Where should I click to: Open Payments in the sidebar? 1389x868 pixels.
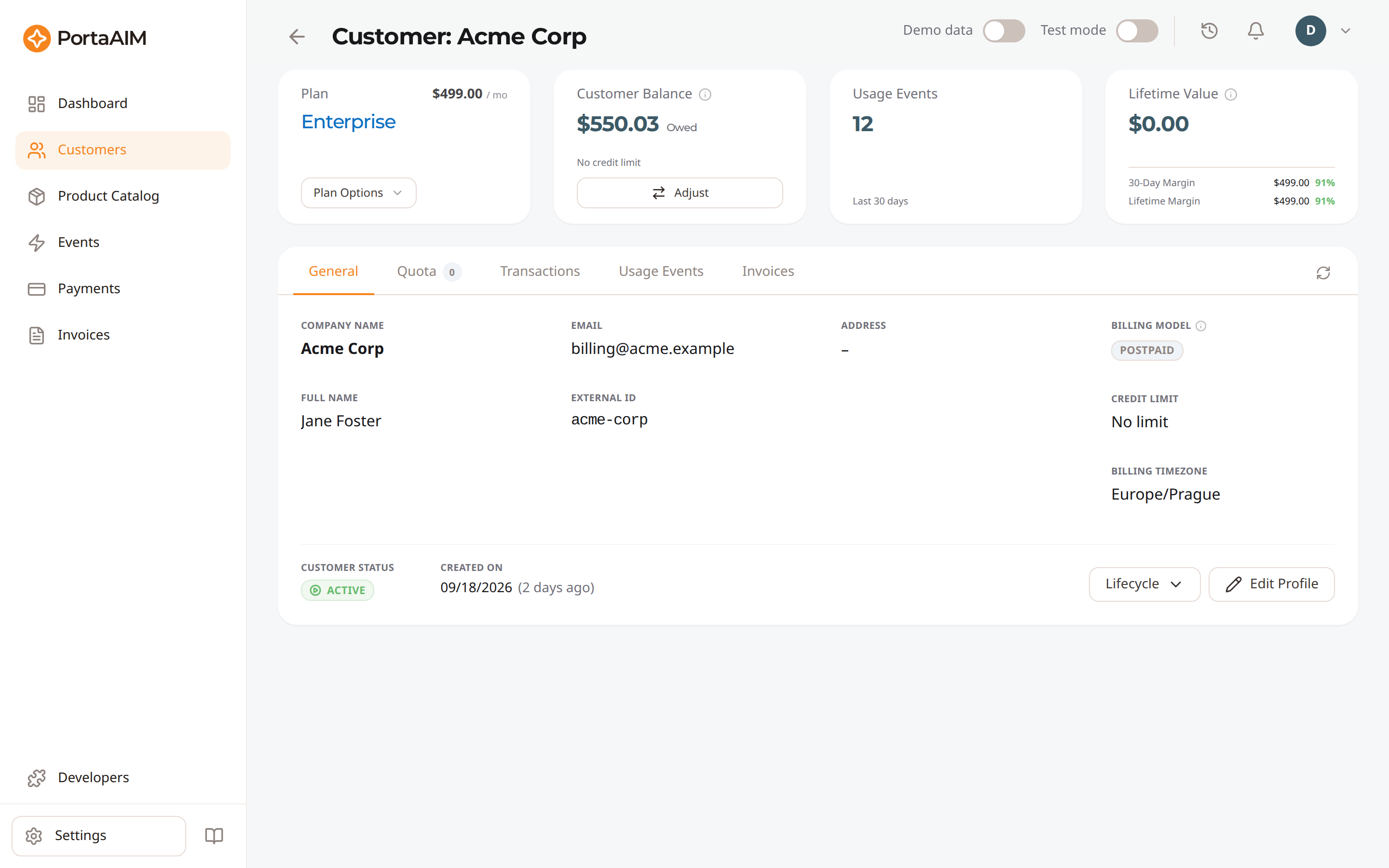coord(123,288)
